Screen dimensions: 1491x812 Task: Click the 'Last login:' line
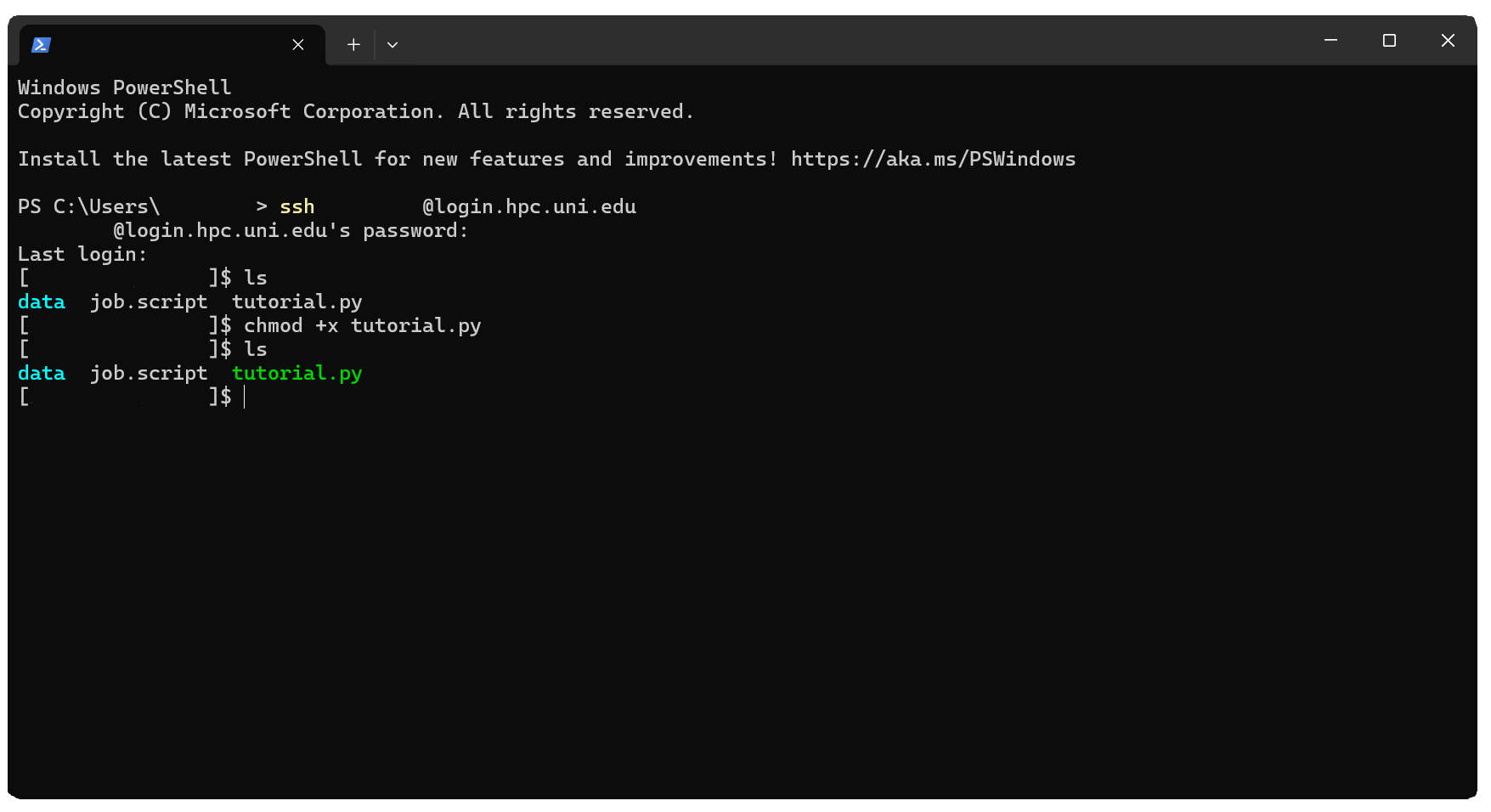point(82,255)
